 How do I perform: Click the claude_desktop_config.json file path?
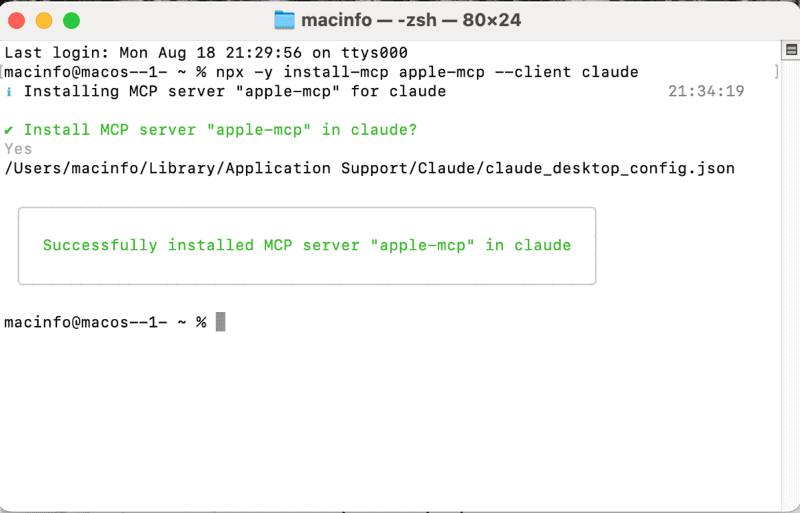point(370,168)
